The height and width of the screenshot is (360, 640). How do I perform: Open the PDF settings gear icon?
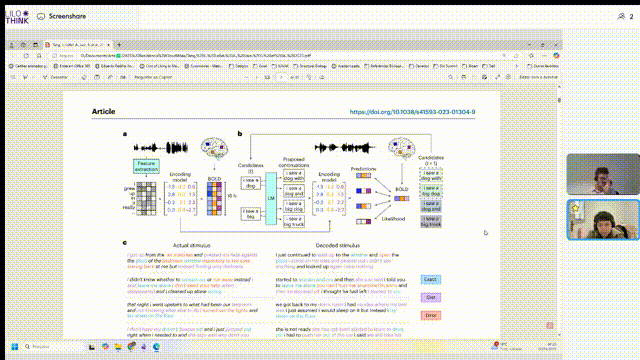508,77
